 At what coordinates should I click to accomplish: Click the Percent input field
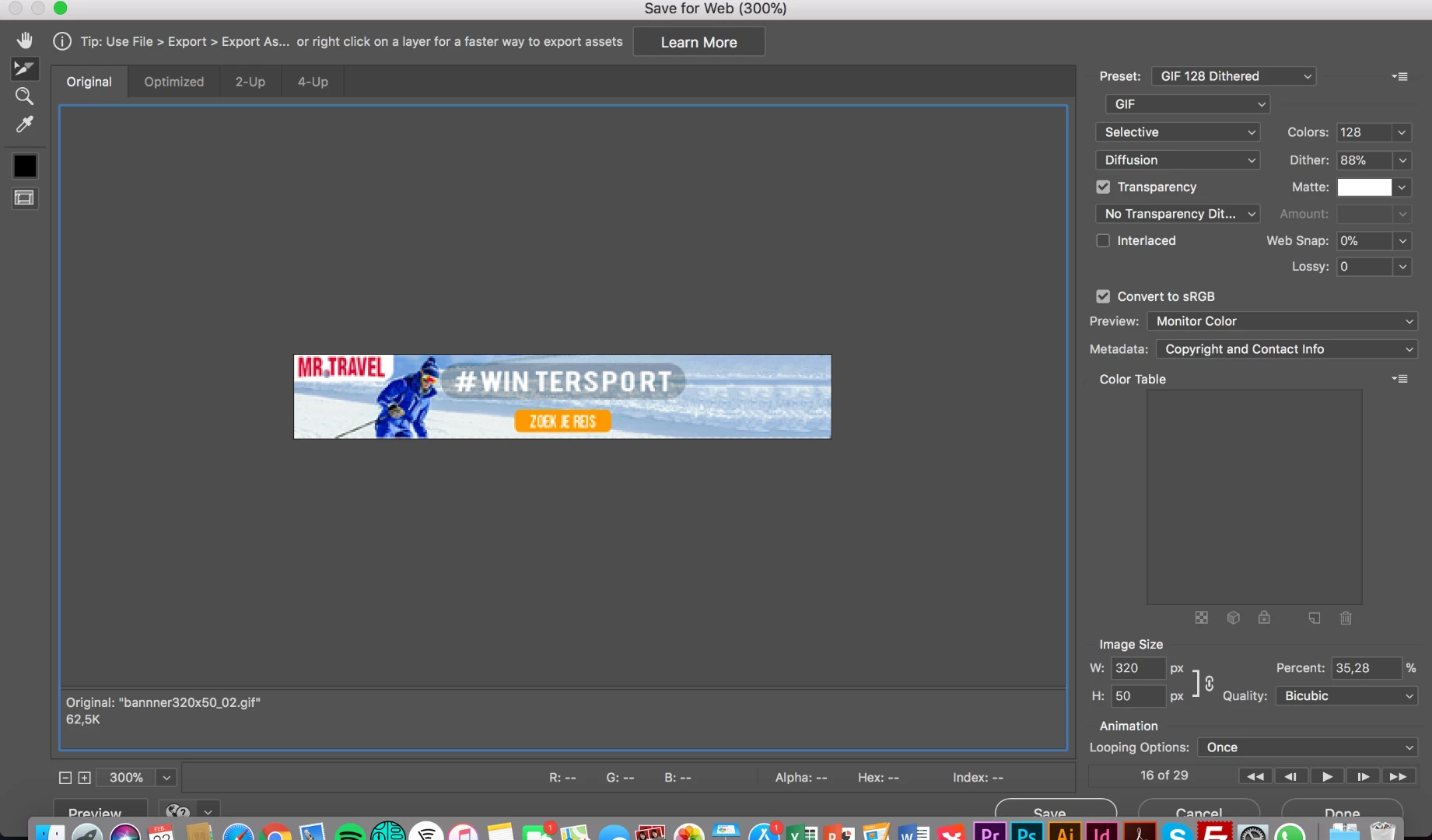[x=1367, y=668]
